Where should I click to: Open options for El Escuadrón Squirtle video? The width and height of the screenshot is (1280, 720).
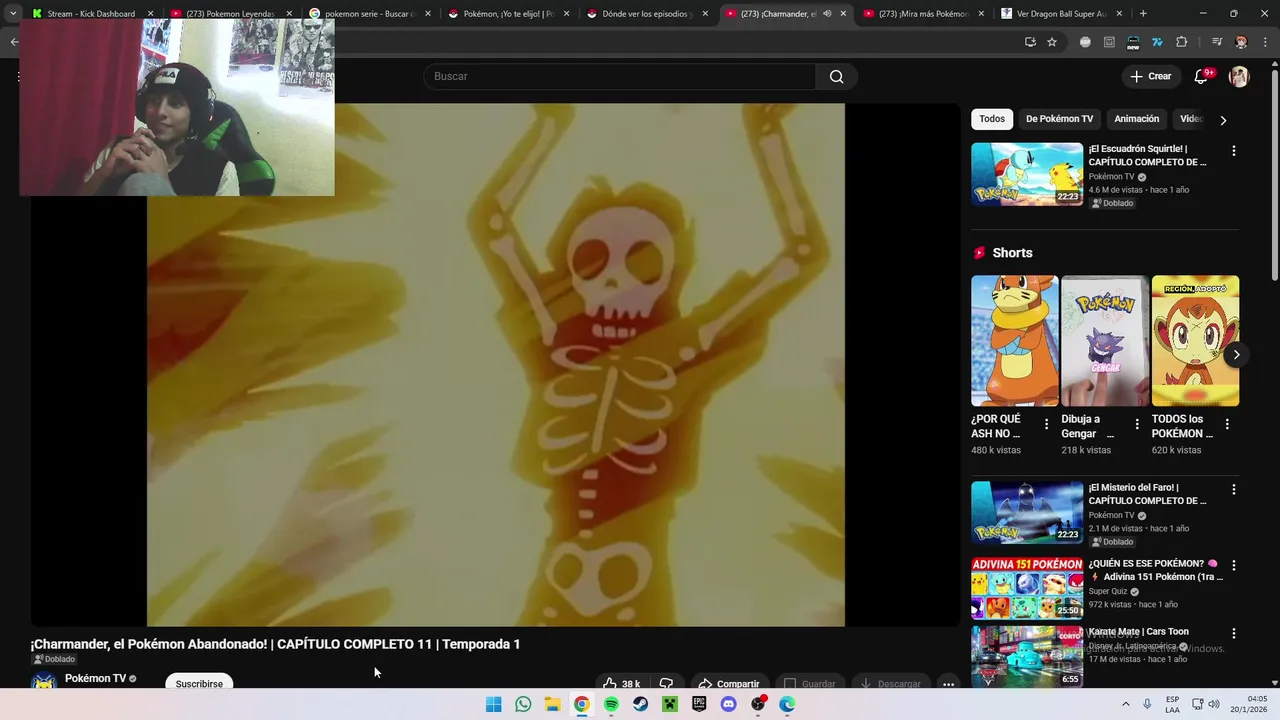(x=1233, y=151)
